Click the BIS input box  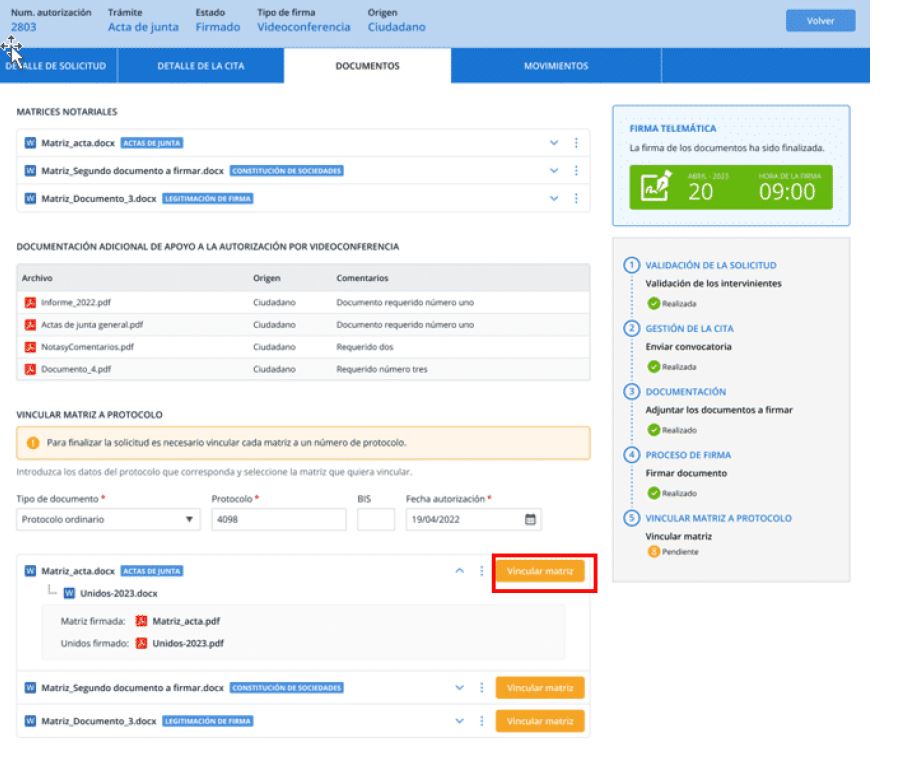375,519
